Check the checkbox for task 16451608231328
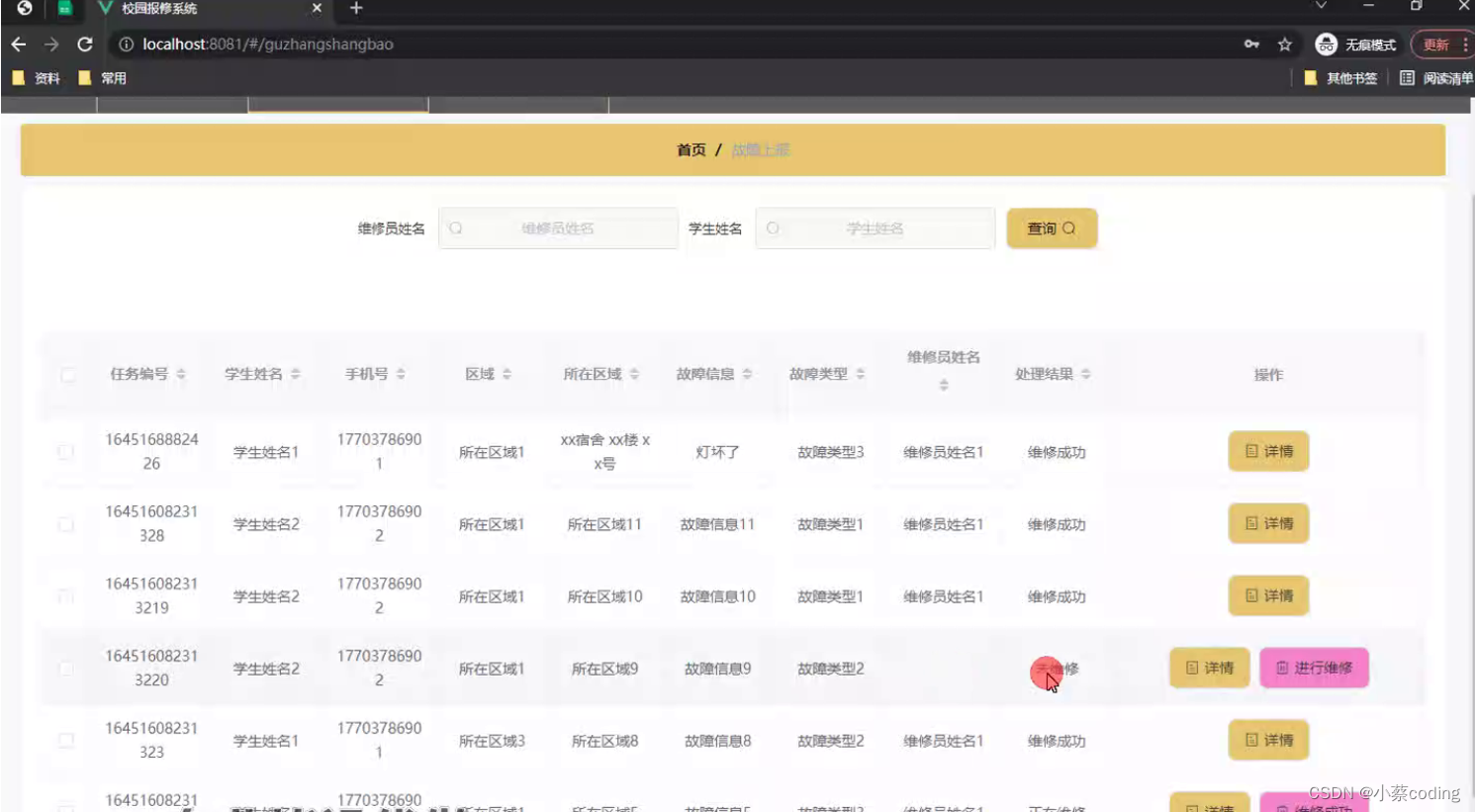This screenshot has width=1475, height=812. click(65, 524)
